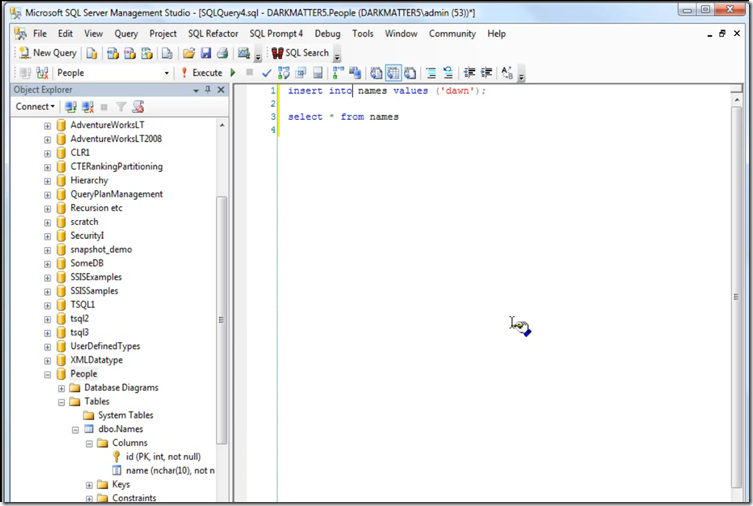
Task: Click the Connect query icon in the editor toolbar
Action: (x=25, y=73)
